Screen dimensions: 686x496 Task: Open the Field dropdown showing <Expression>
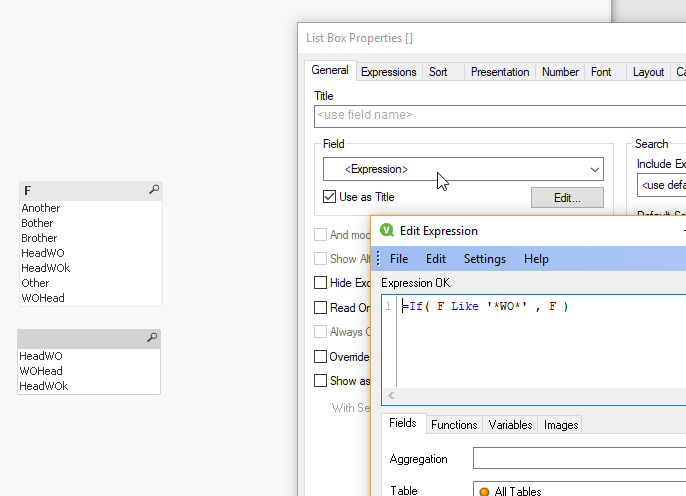click(x=463, y=169)
